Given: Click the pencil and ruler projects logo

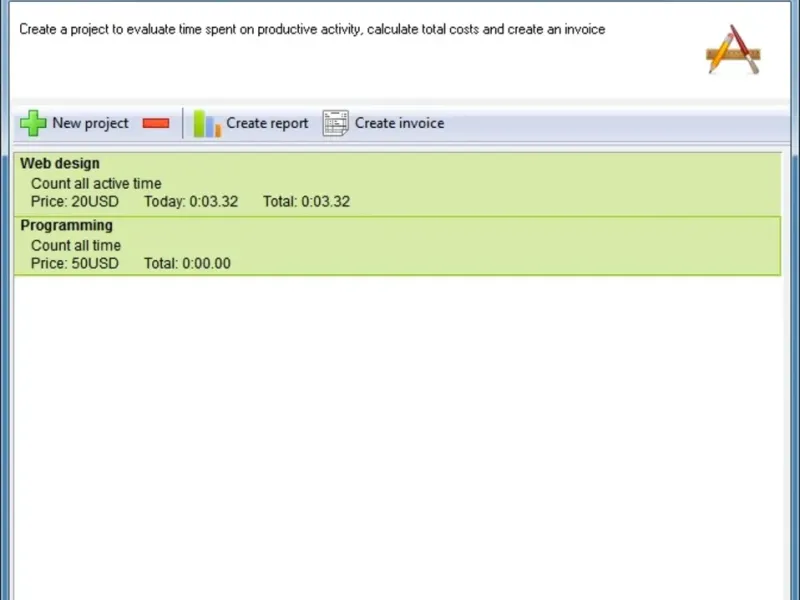Looking at the screenshot, I should (734, 49).
